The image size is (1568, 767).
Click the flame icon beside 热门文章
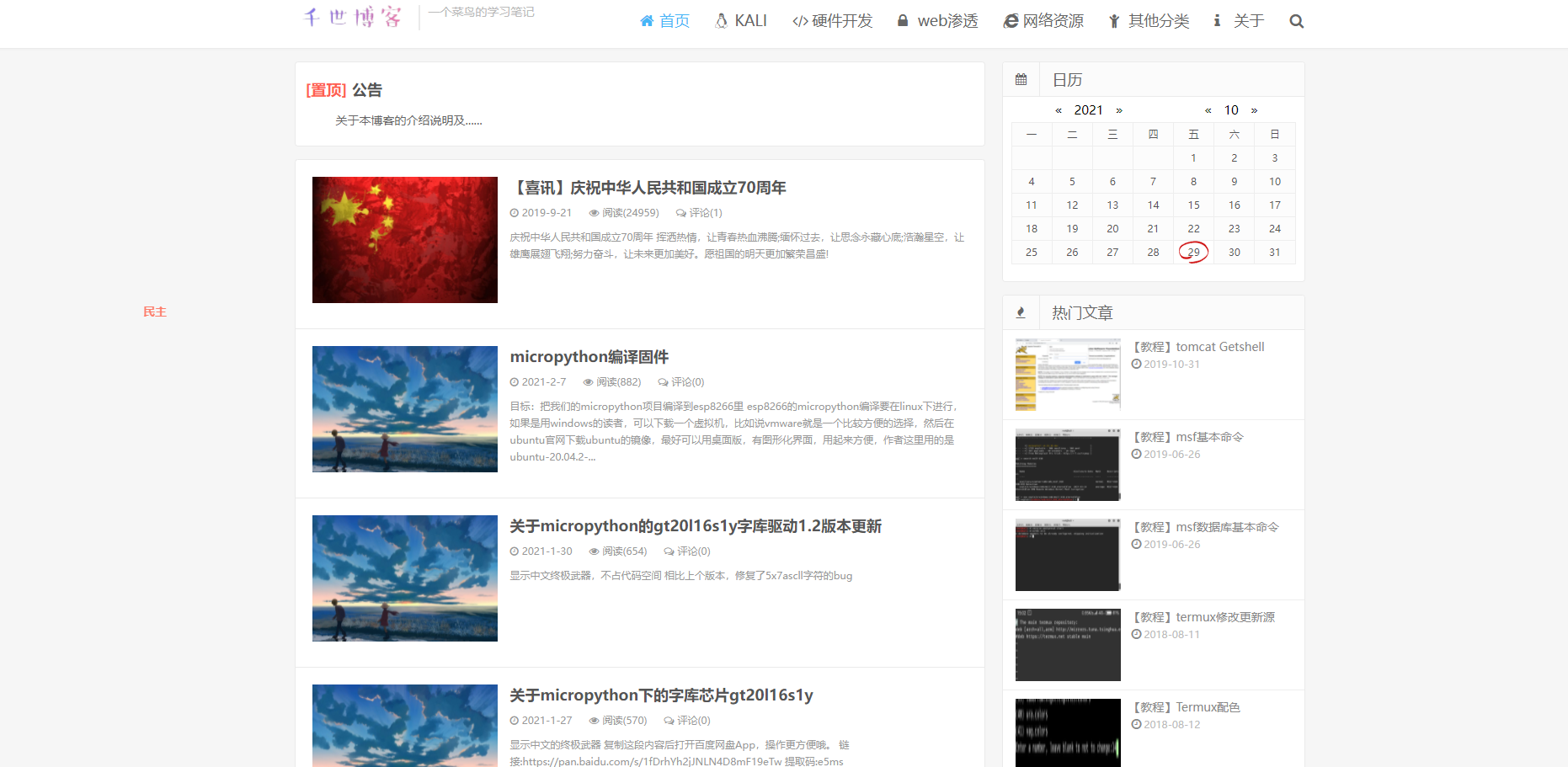point(1021,312)
